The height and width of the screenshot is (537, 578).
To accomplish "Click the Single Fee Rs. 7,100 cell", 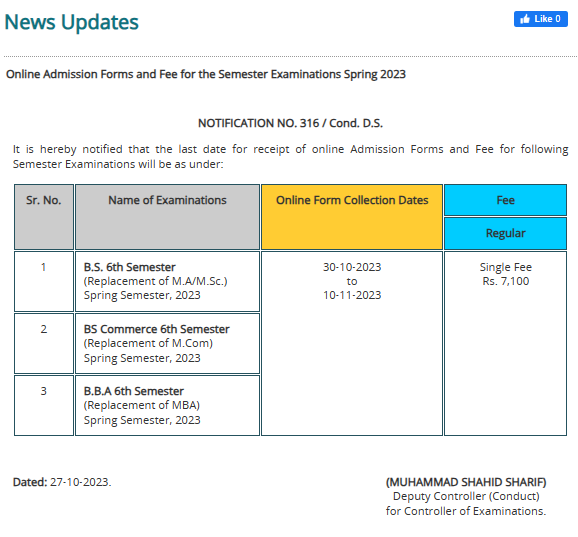I will pyautogui.click(x=505, y=343).
